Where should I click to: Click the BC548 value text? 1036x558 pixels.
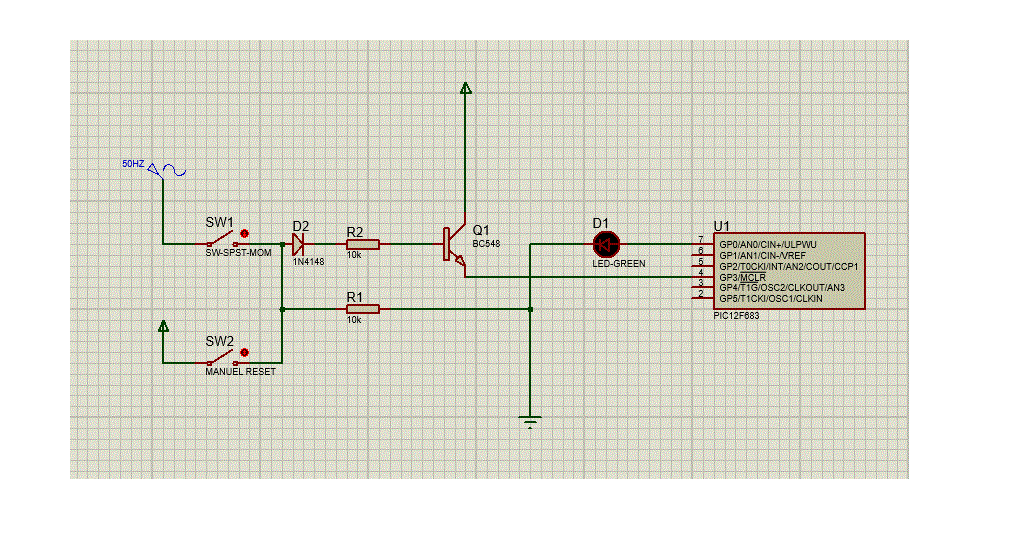click(486, 244)
